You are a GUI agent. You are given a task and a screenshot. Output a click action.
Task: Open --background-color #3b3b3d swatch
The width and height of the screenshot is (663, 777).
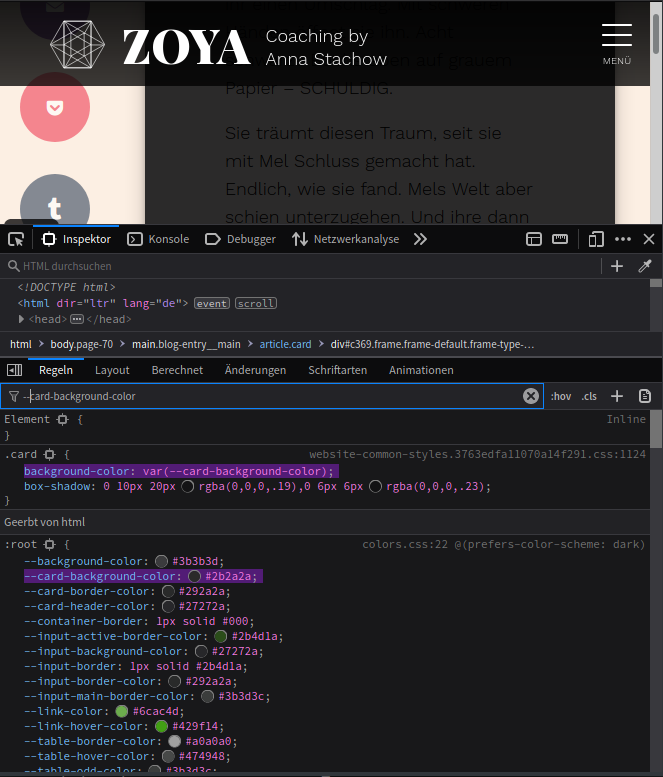click(x=161, y=561)
